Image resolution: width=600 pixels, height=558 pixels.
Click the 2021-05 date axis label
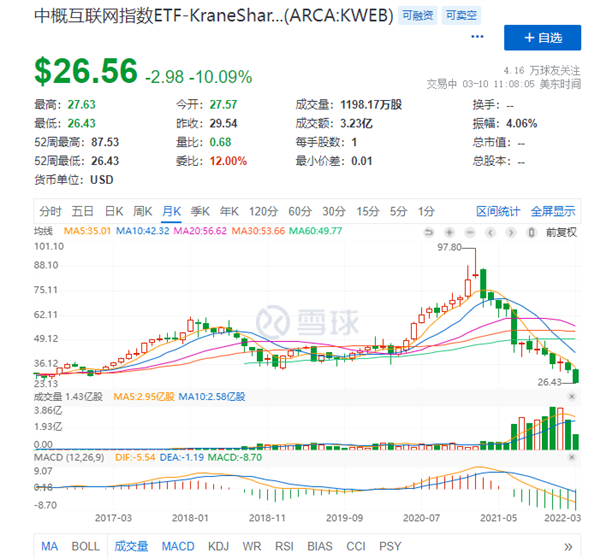498,518
